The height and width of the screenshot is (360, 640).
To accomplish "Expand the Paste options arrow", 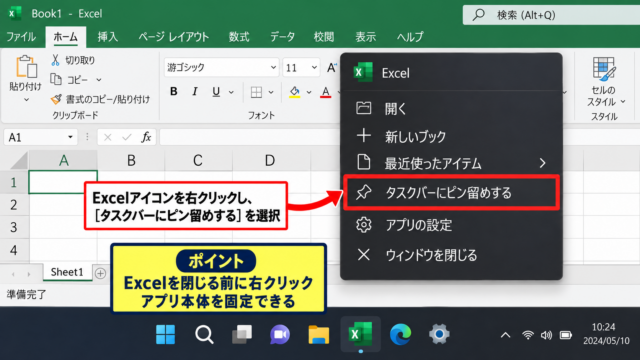I will coord(26,100).
